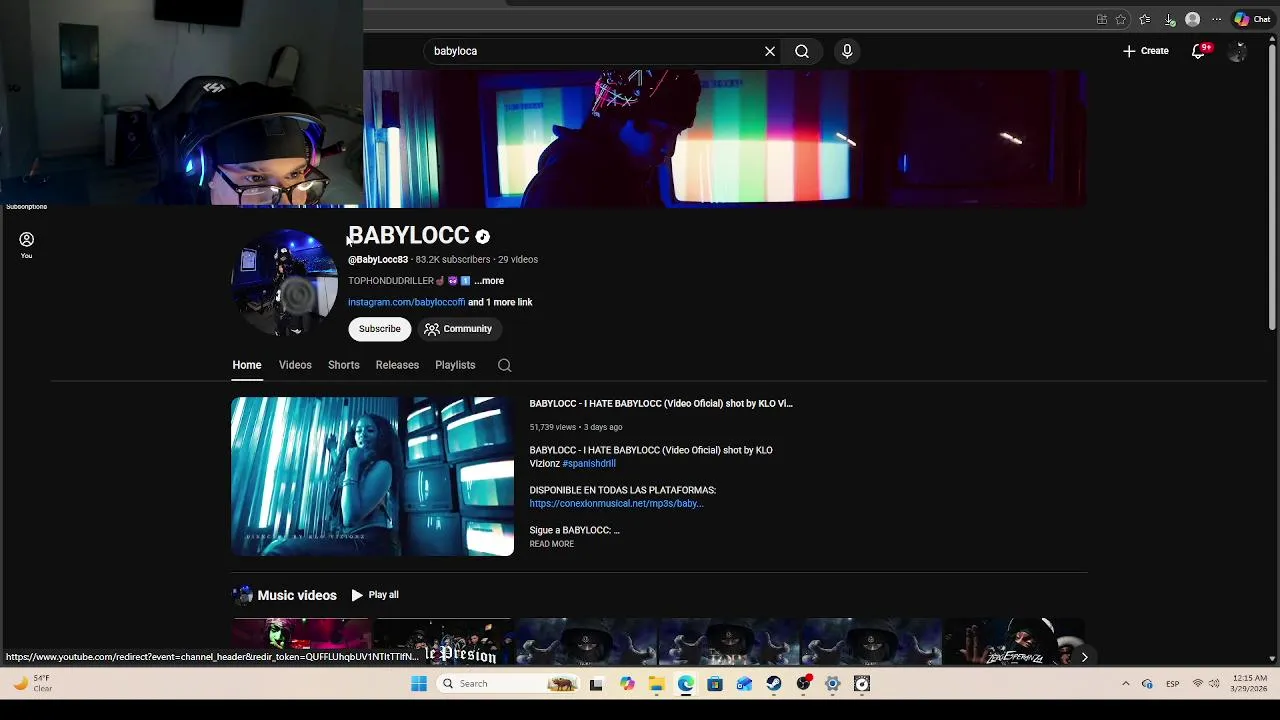Add this page to favorites star
The image size is (1280, 720).
1121,19
